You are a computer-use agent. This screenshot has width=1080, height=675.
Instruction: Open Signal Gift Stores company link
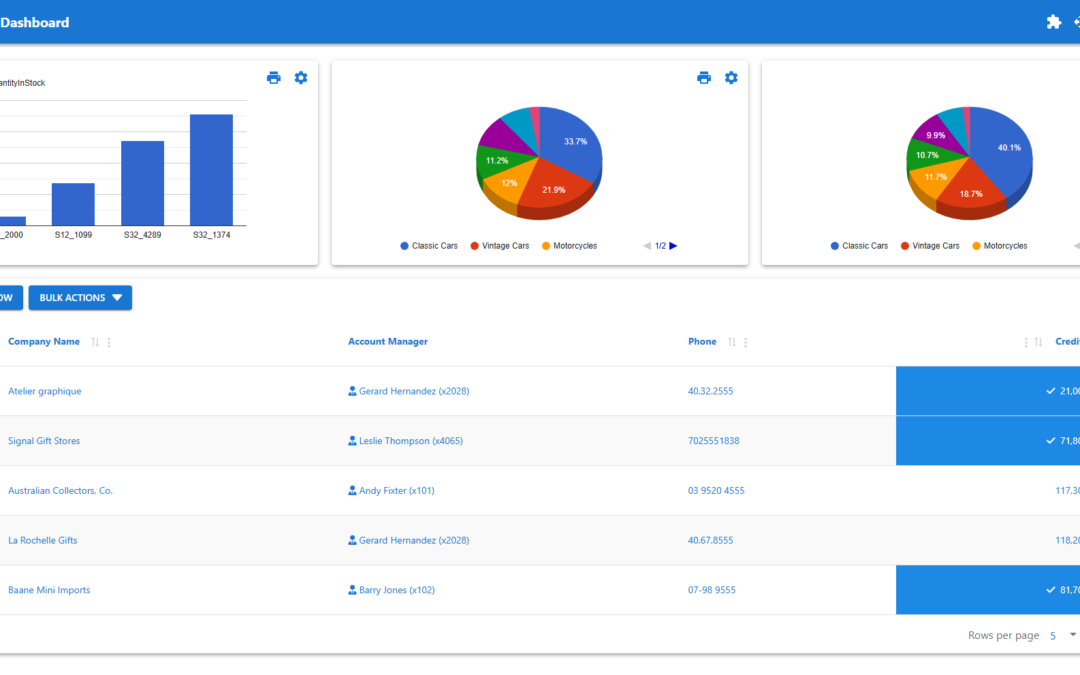44,441
